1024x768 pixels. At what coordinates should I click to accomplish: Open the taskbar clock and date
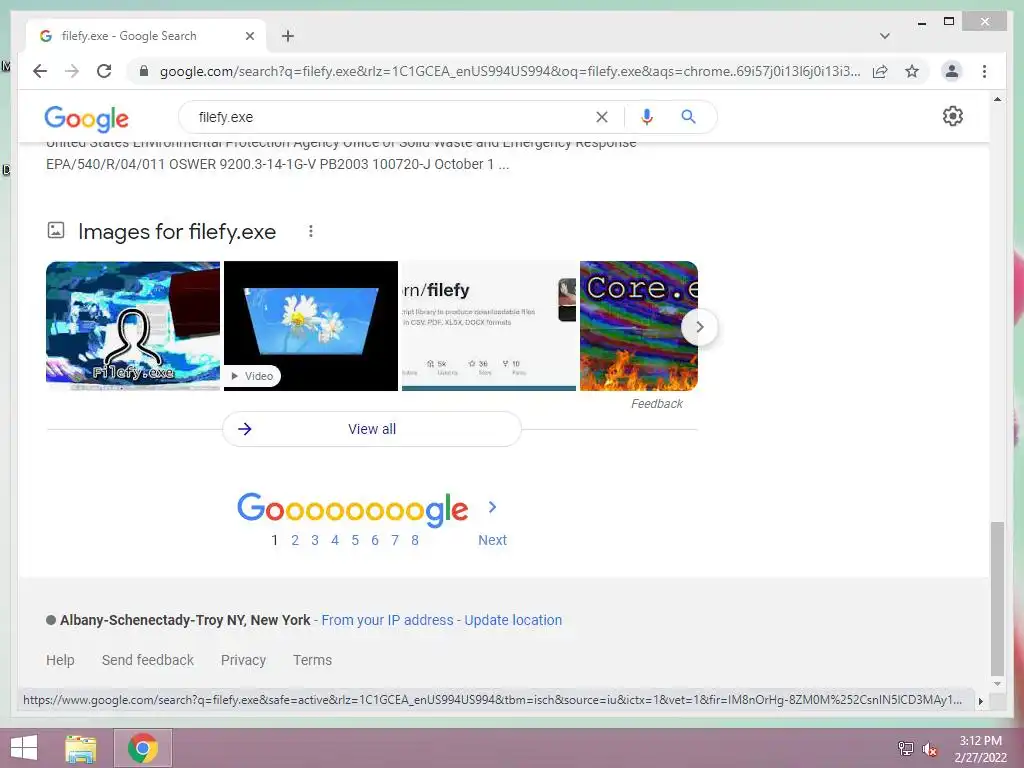click(x=980, y=748)
